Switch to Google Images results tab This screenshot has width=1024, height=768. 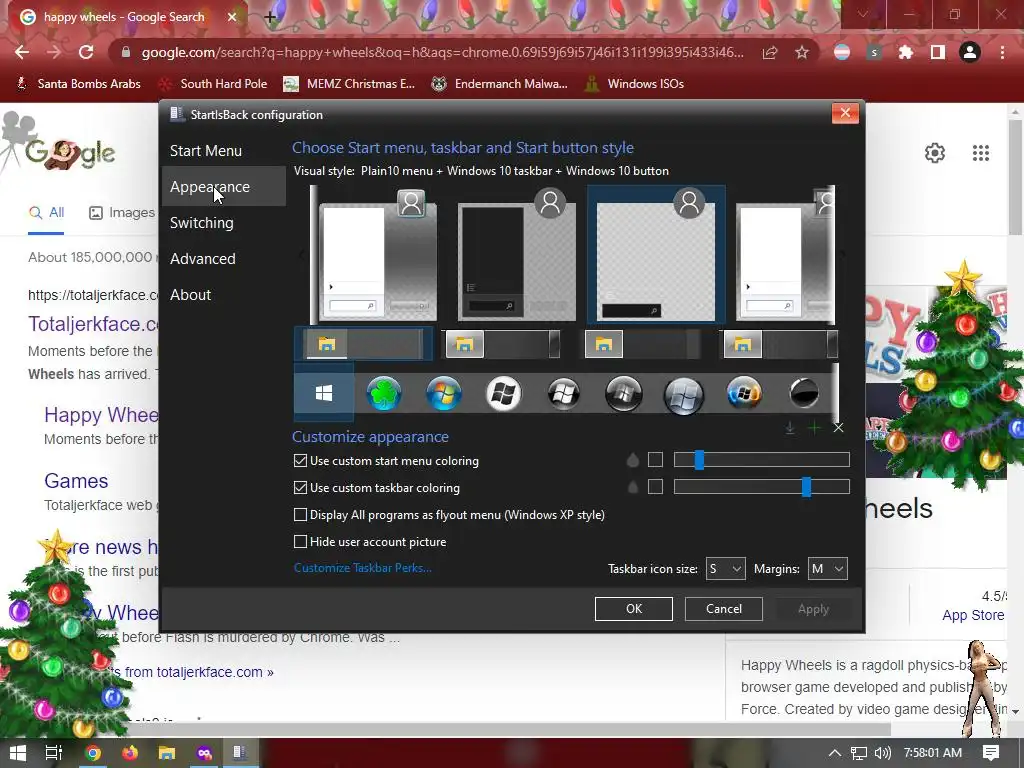tap(122, 213)
